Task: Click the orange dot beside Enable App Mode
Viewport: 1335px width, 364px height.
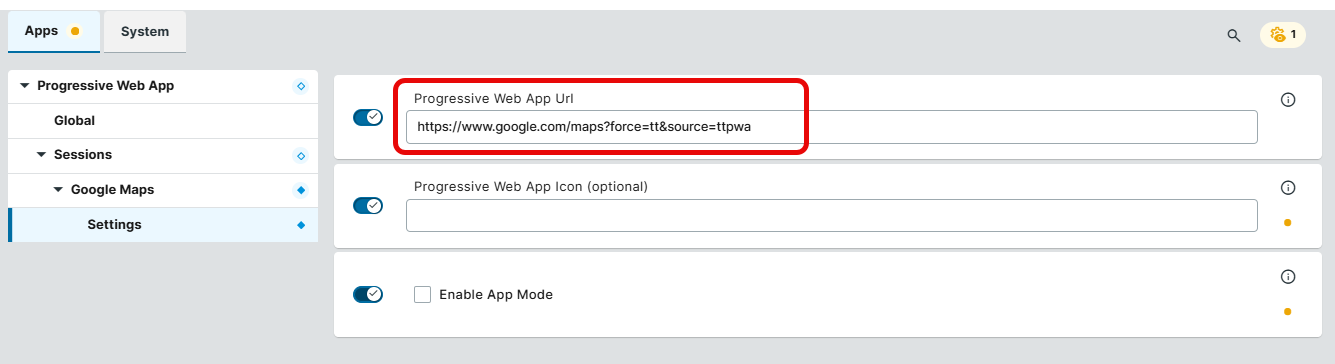Action: coord(1287,311)
